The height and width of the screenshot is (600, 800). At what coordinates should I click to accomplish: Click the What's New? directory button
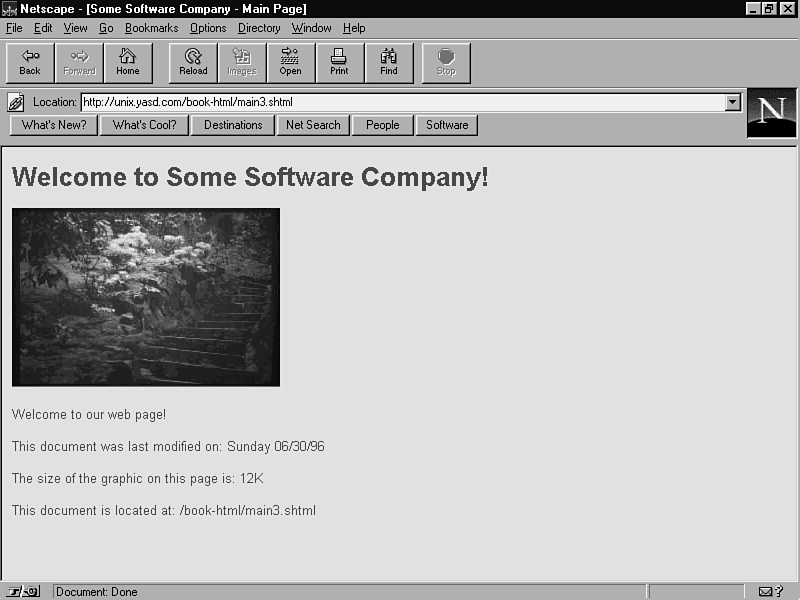[54, 125]
